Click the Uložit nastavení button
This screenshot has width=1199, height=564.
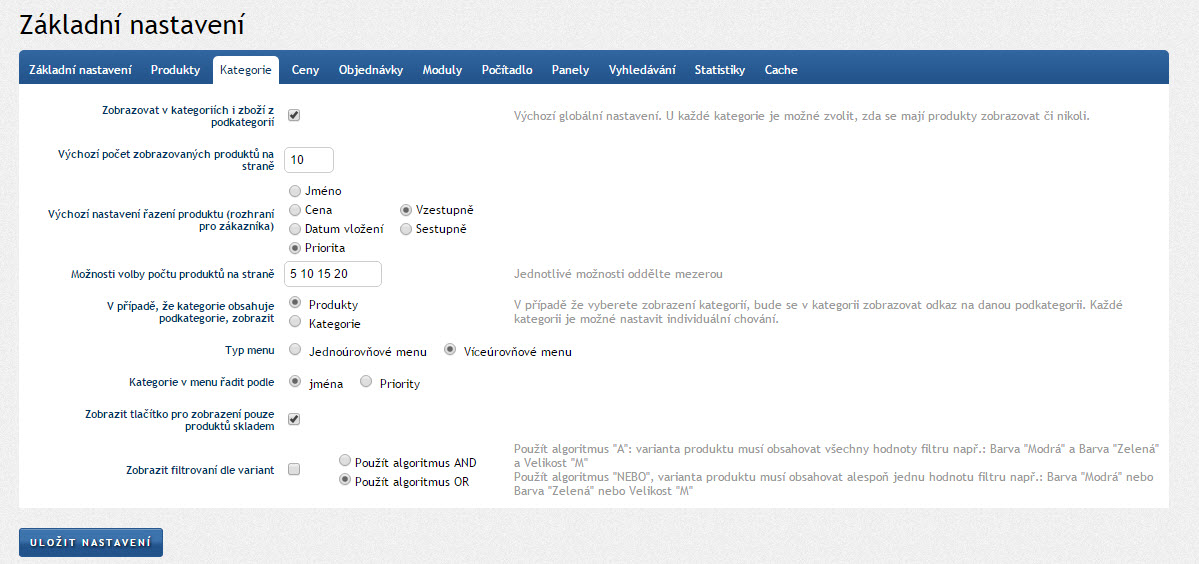pyautogui.click(x=90, y=542)
